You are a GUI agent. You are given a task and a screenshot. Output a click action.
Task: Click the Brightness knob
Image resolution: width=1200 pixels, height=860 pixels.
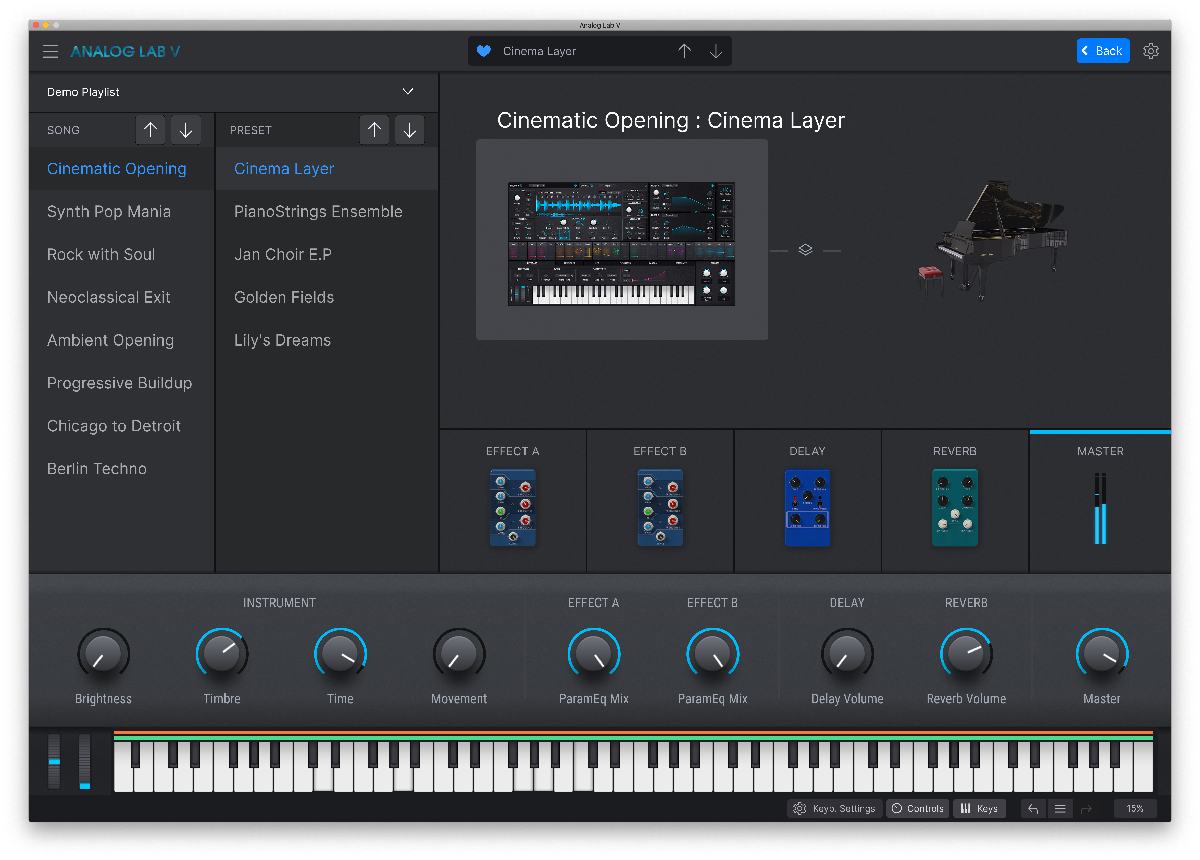[103, 654]
